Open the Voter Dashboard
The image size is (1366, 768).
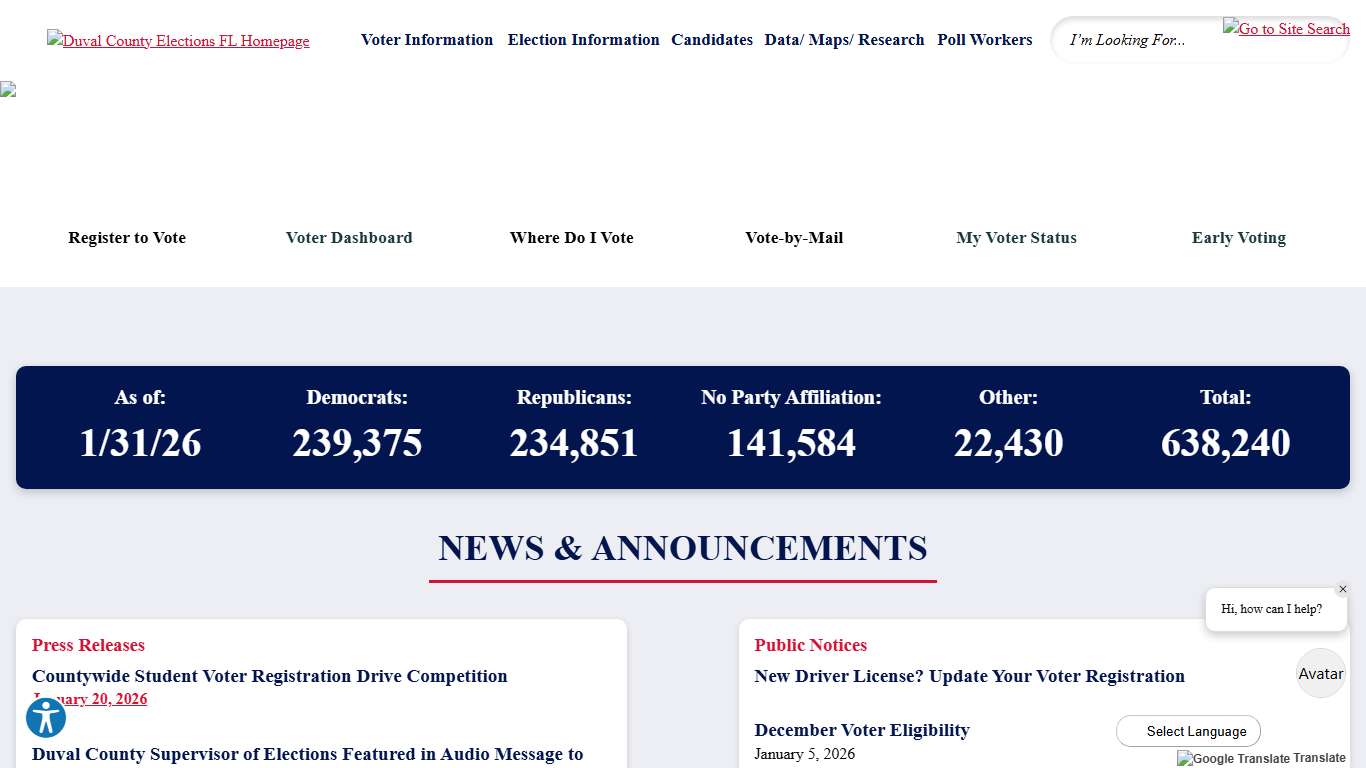(349, 238)
